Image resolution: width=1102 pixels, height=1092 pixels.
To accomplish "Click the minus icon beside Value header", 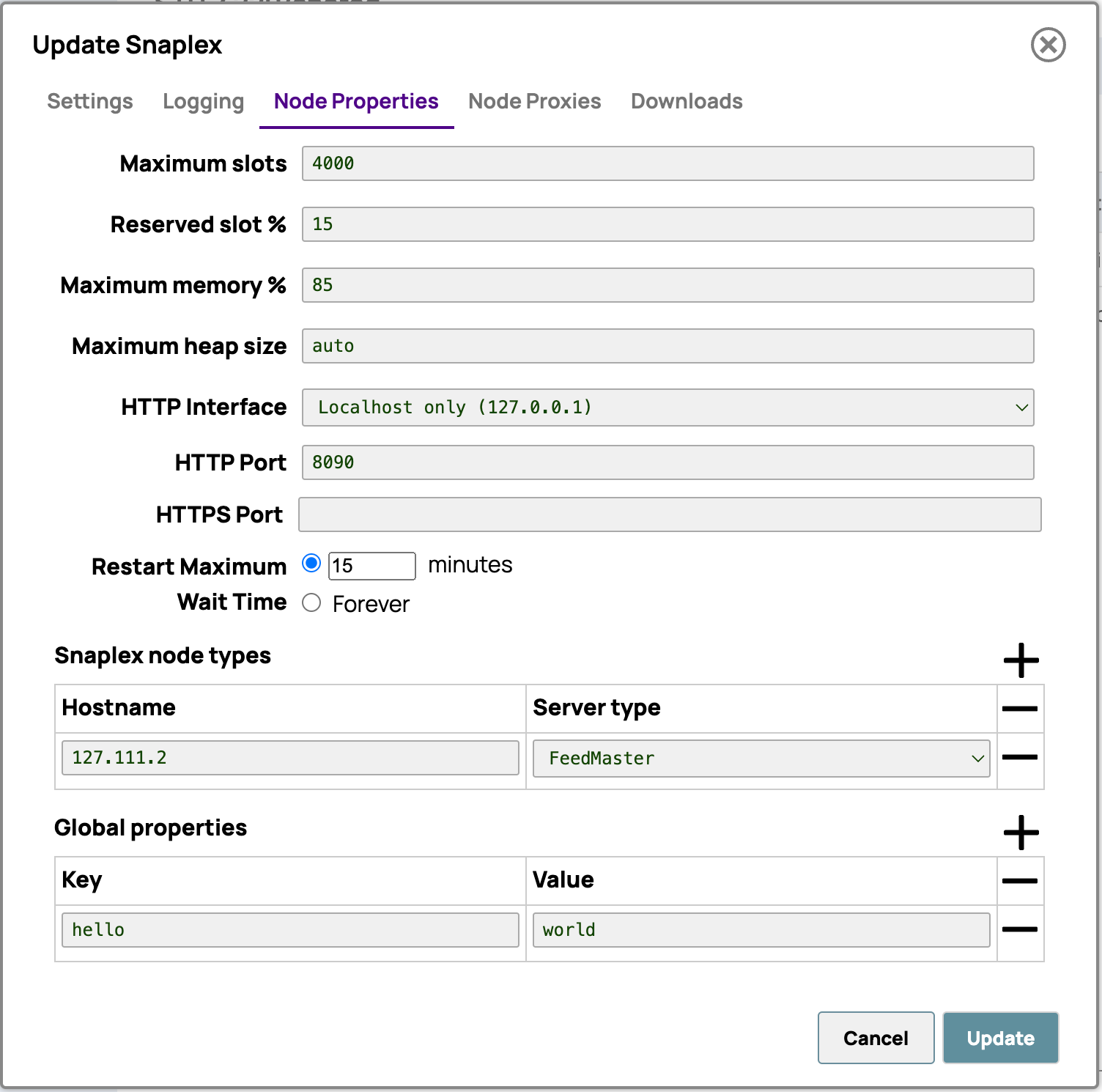I will [1020, 881].
